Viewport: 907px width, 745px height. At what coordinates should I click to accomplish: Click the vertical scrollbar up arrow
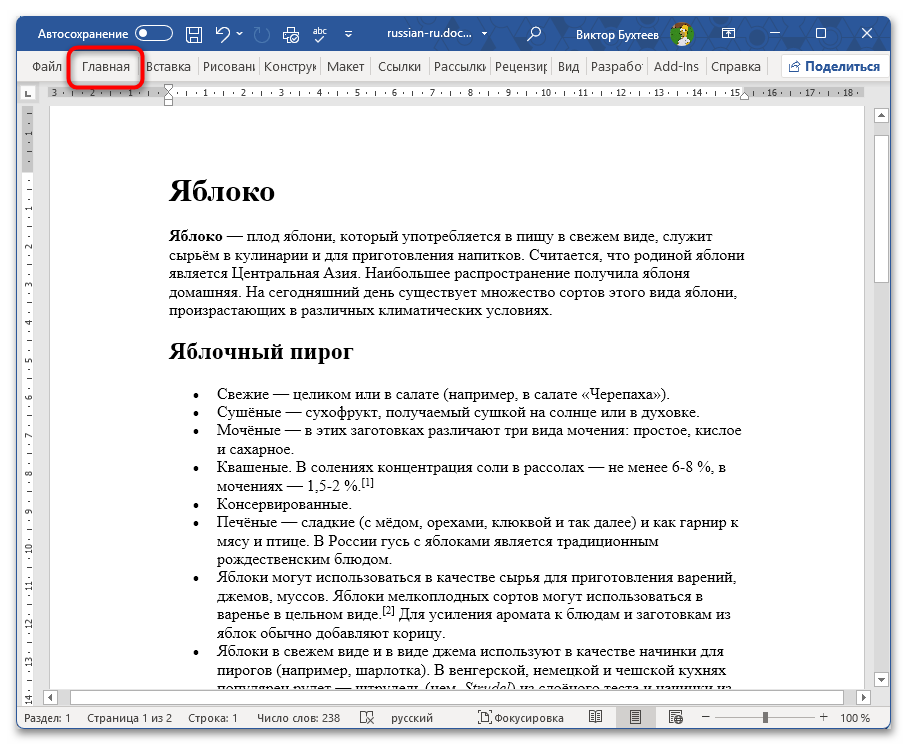click(881, 115)
